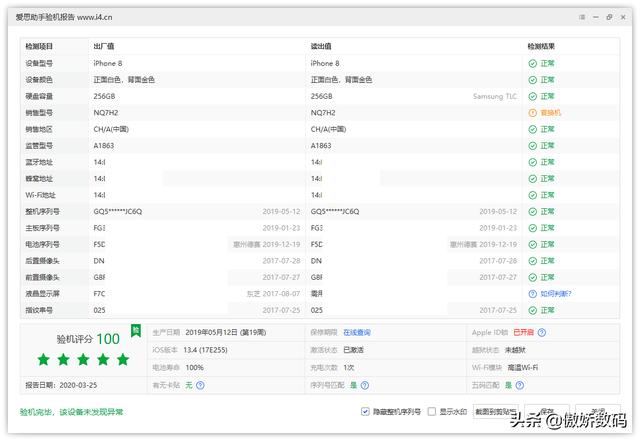The height and width of the screenshot is (441, 640).
Task: Click the green check icon for 蓝牙地址
Action: (533, 162)
